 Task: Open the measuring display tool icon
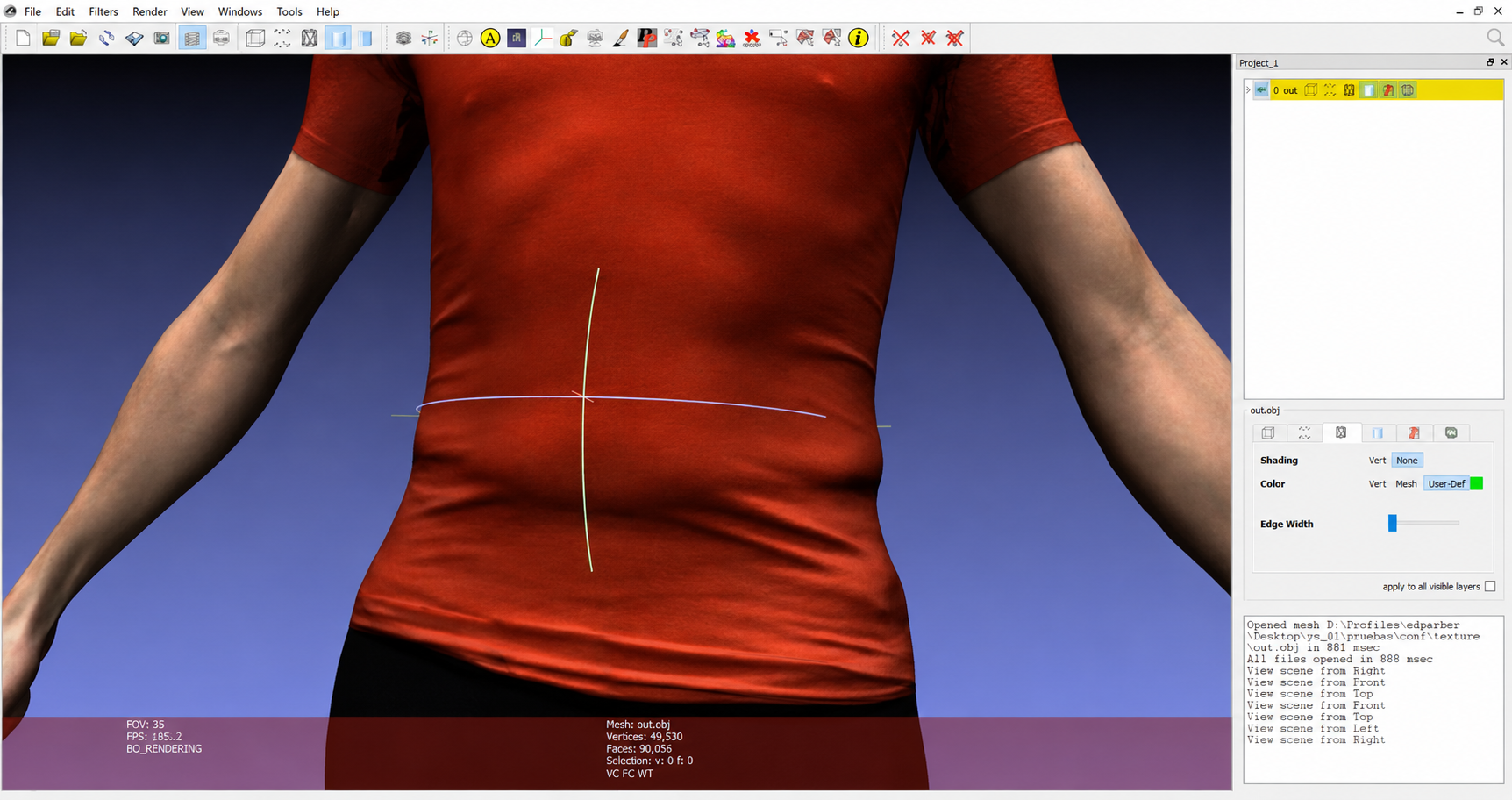pyautogui.click(x=595, y=38)
